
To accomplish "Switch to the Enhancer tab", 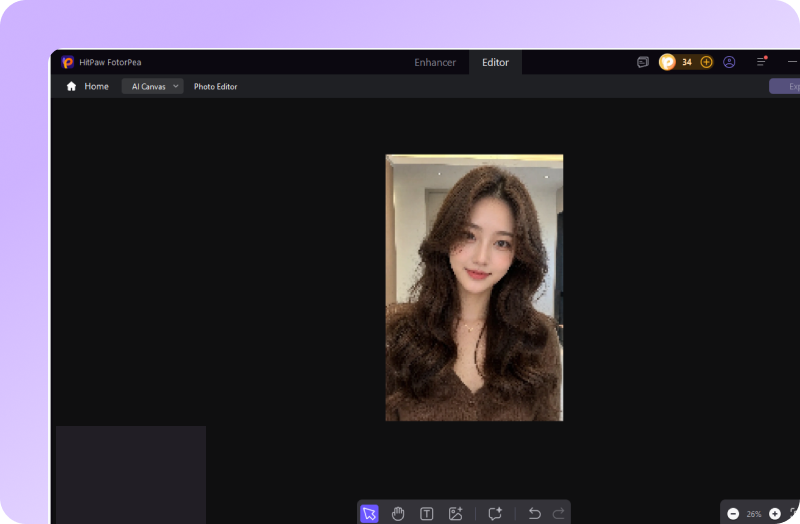I will tap(435, 62).
